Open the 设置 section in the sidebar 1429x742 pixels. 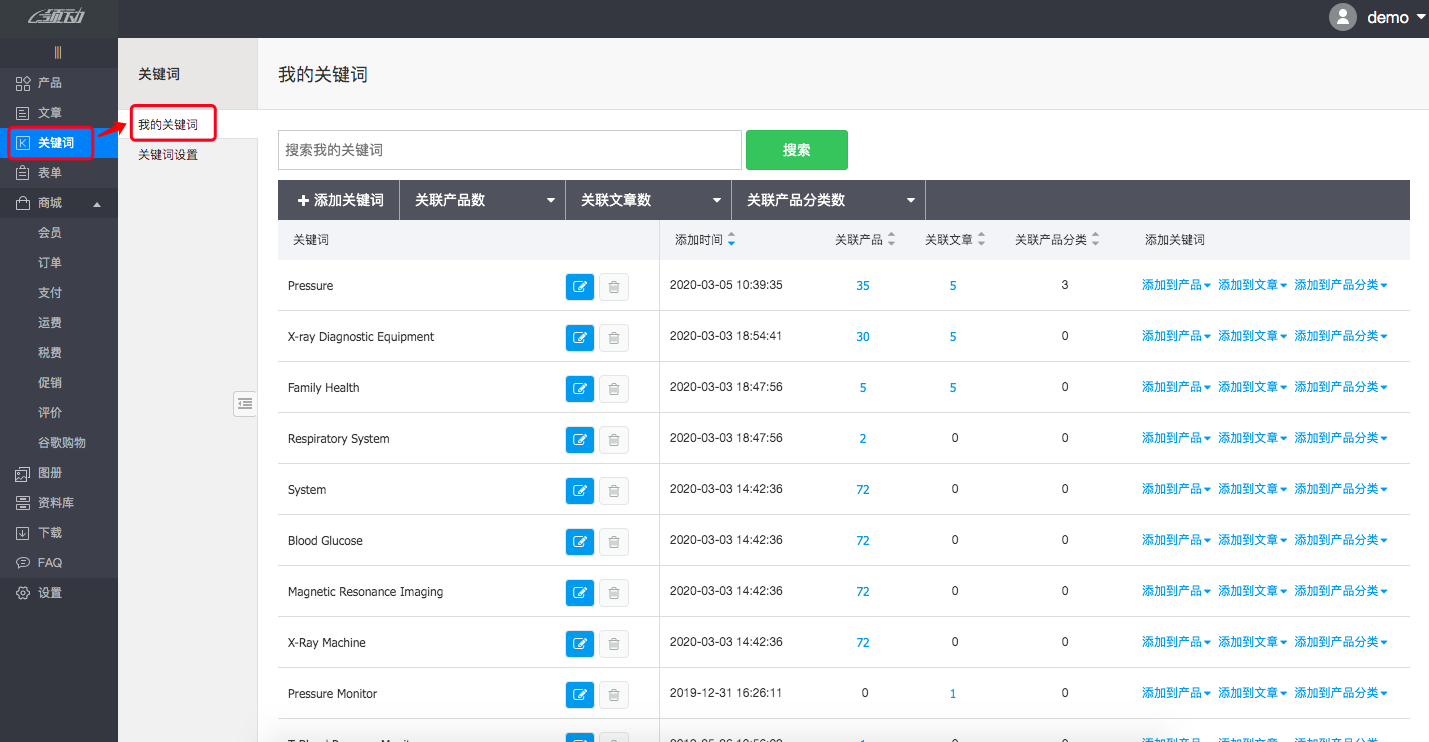(x=50, y=592)
